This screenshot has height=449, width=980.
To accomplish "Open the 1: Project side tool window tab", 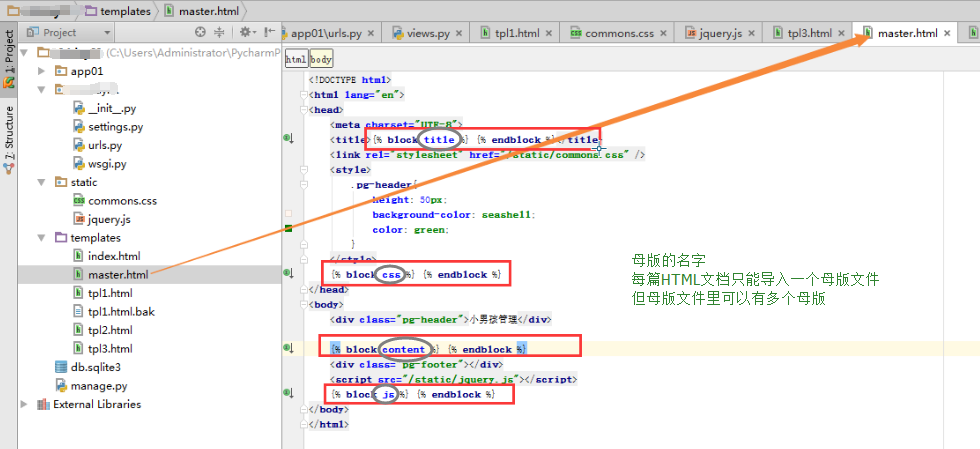I will pyautogui.click(x=9, y=58).
